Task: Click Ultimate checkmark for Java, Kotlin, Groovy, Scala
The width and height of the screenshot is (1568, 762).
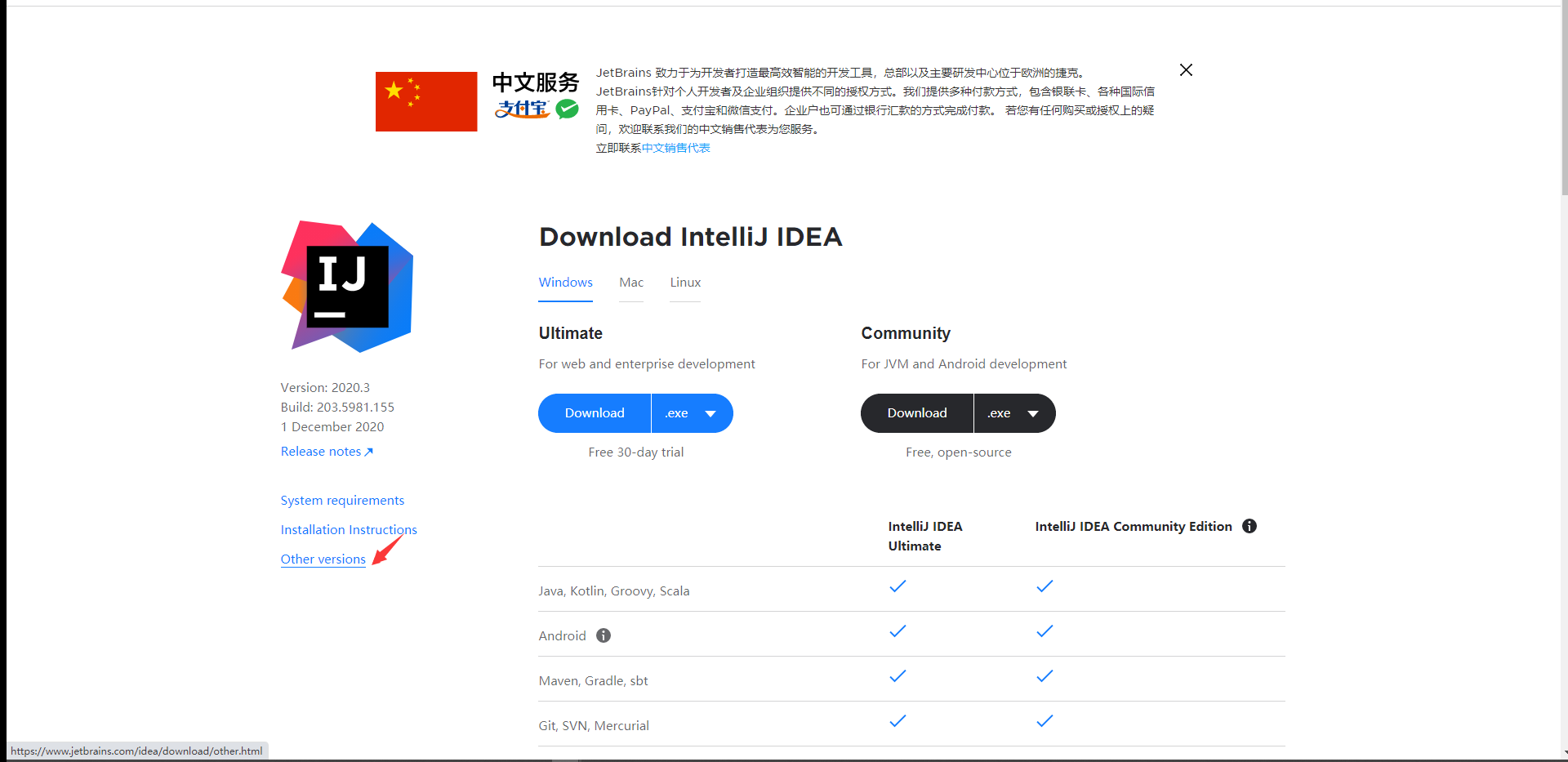Action: point(898,586)
